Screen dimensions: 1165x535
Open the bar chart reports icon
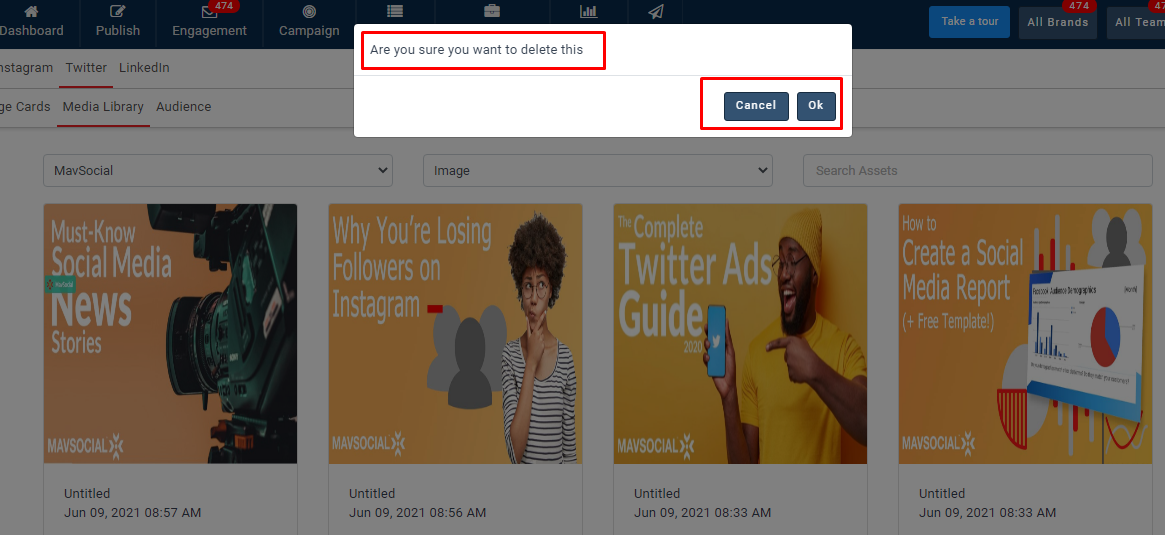pos(588,12)
